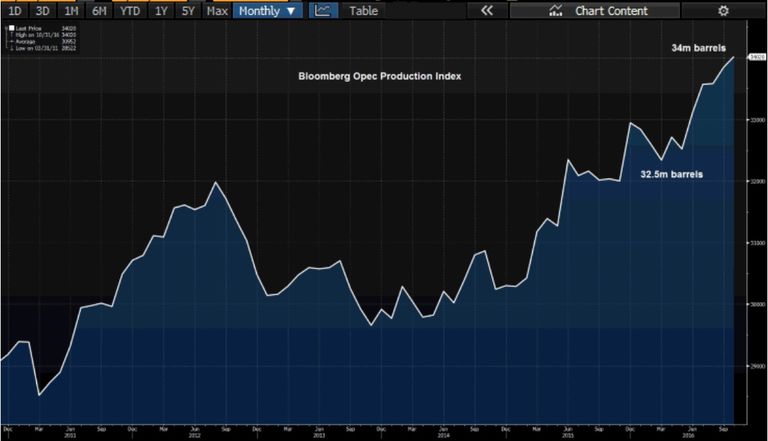
Task: Click the last price tag on right axis
Action: click(x=757, y=57)
